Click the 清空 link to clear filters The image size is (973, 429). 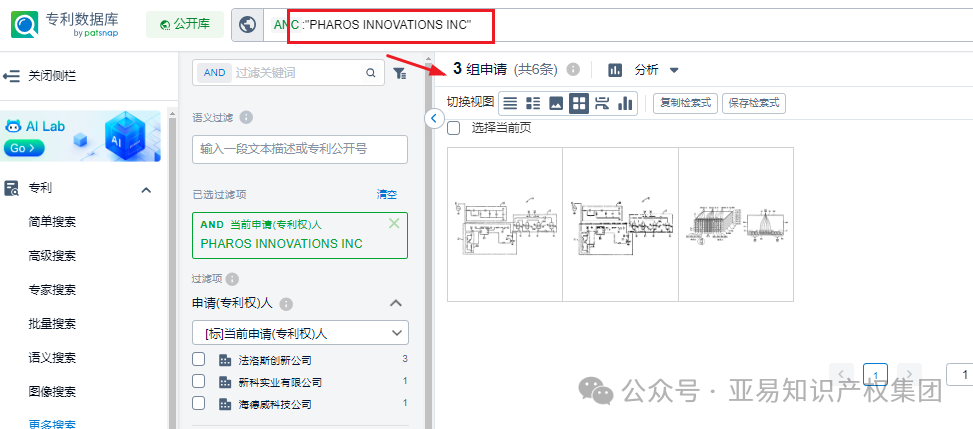tap(387, 195)
